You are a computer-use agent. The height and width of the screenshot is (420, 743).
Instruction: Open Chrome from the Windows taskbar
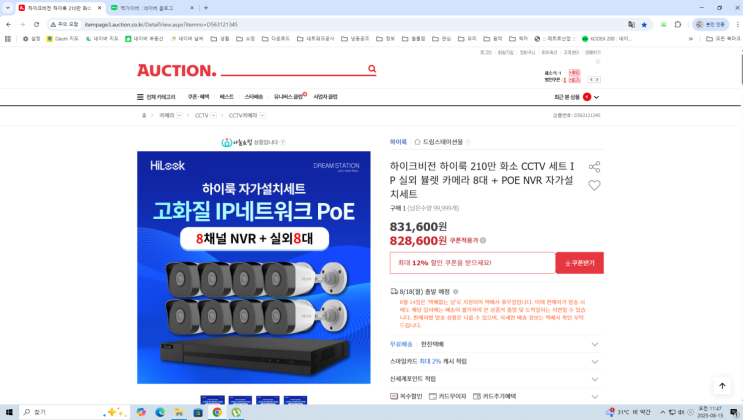(x=217, y=412)
